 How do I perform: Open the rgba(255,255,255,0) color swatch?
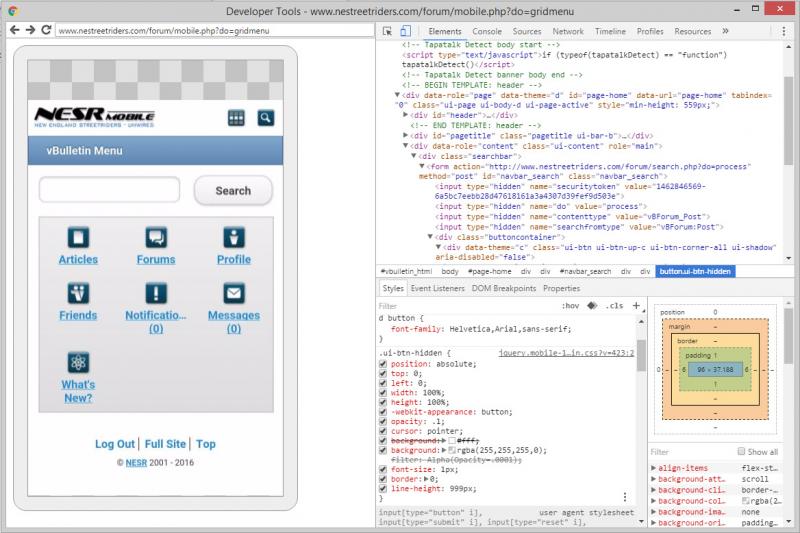click(452, 450)
